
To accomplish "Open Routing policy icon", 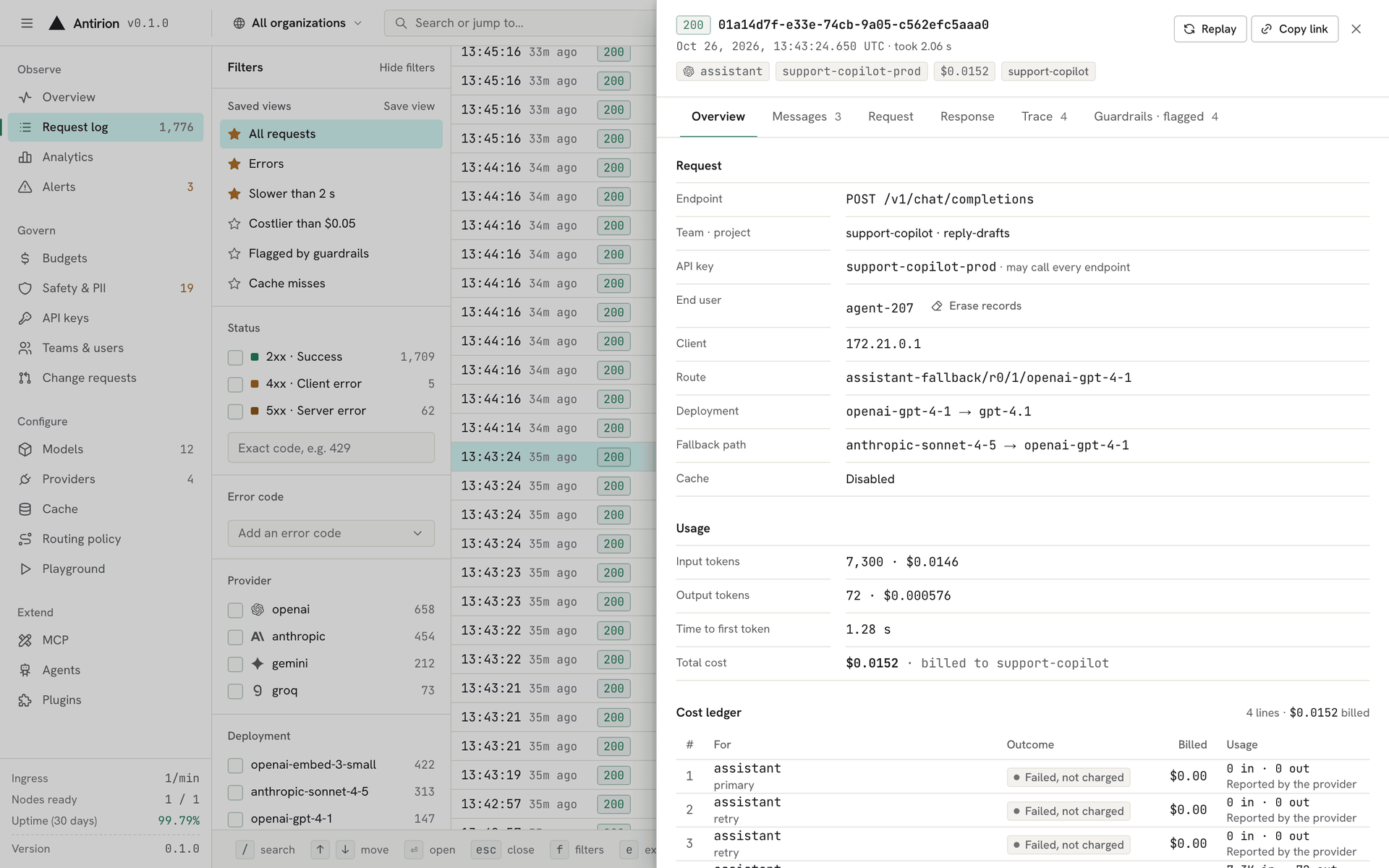I will point(25,539).
